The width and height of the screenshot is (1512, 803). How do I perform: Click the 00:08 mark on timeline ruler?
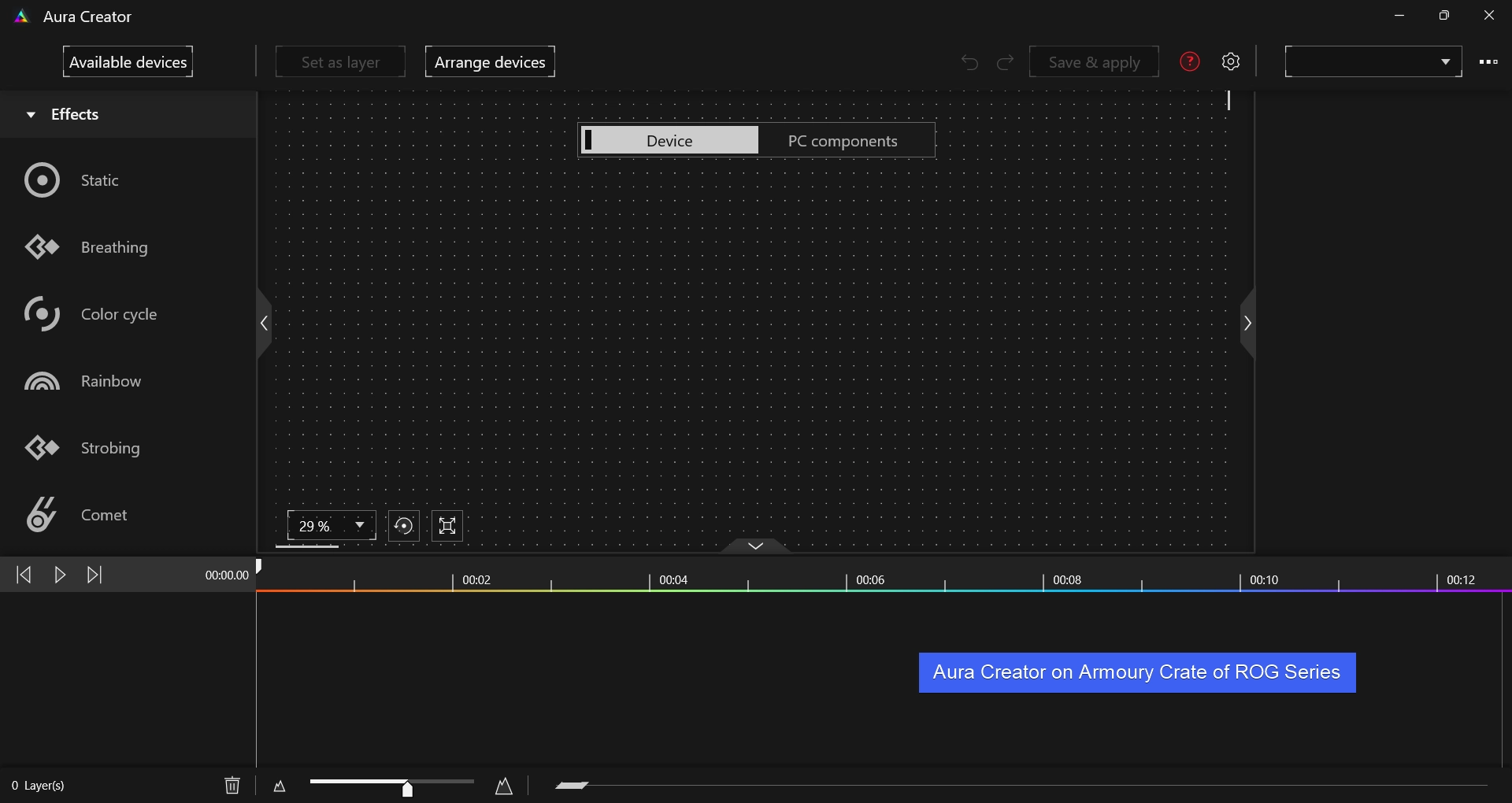1067,580
